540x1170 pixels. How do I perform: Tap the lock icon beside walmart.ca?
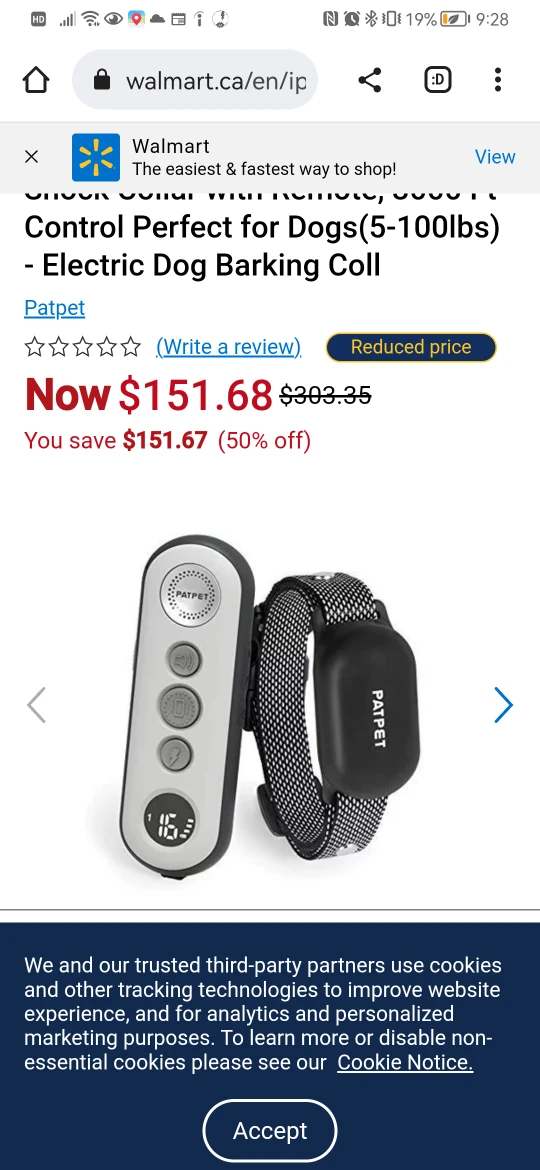[x=102, y=80]
